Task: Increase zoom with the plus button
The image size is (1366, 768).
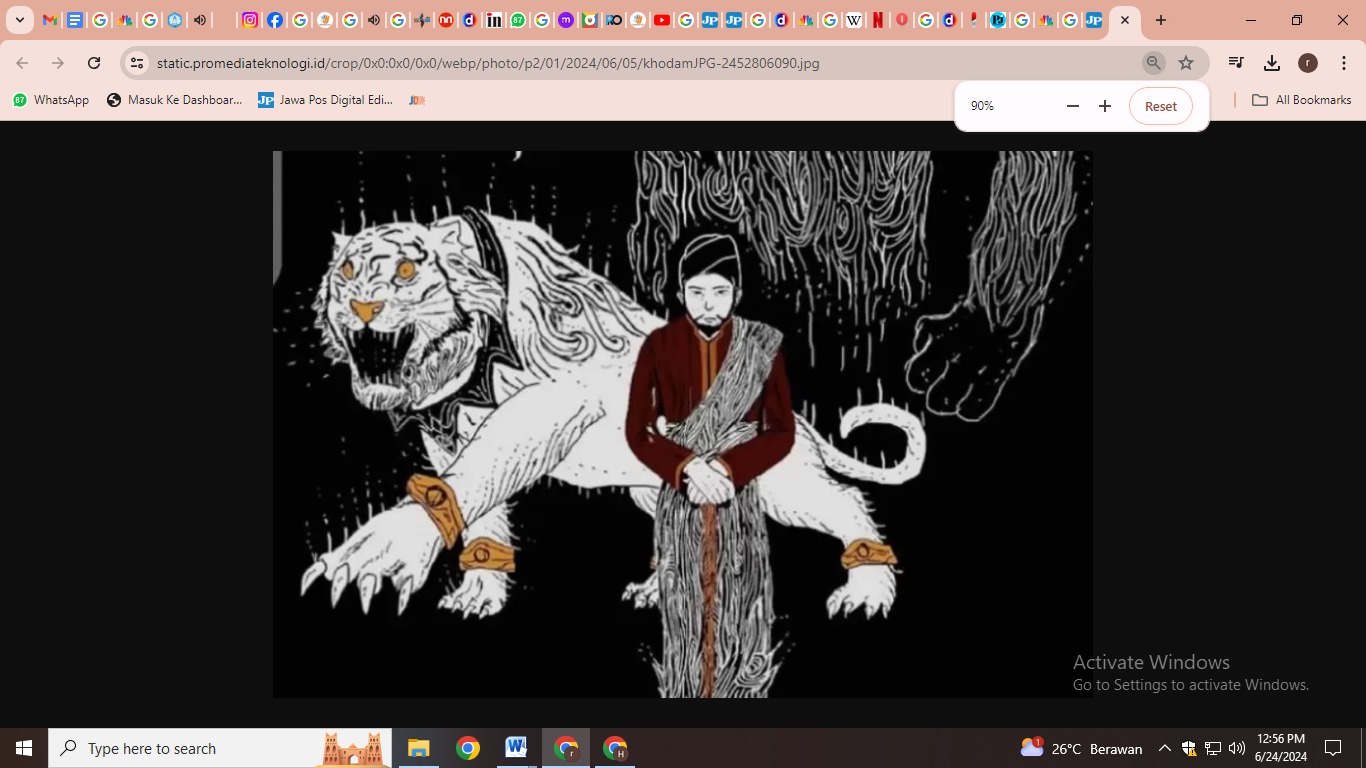Action: 1105,106
